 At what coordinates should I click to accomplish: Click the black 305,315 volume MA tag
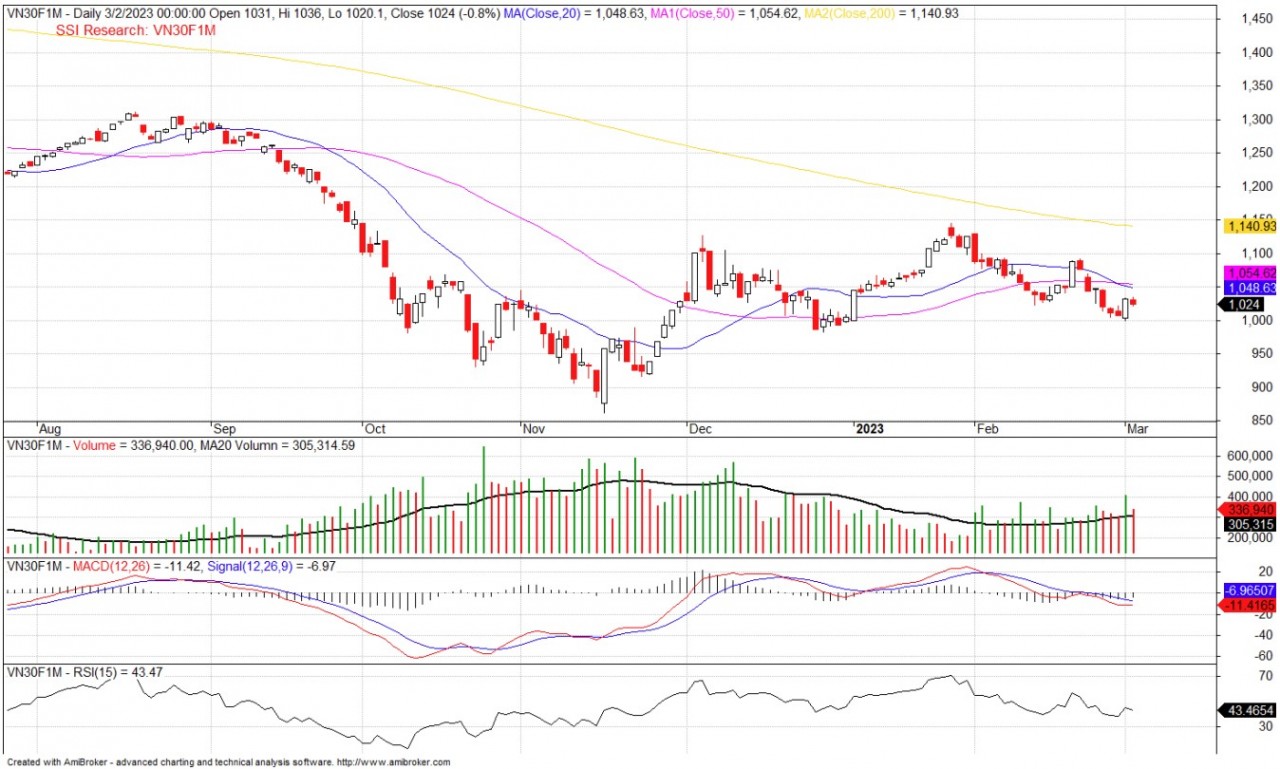pos(1251,524)
